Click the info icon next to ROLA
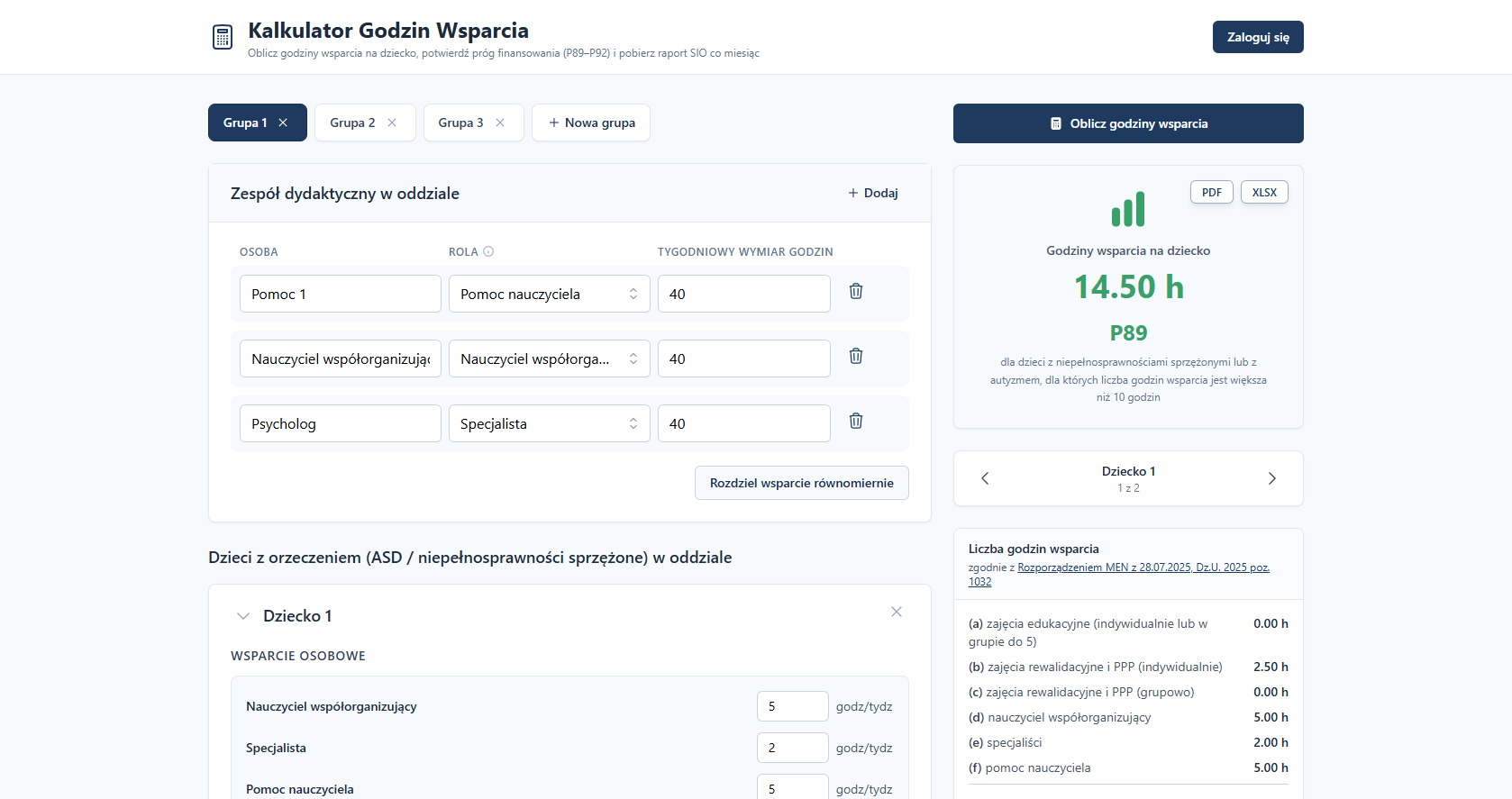 [488, 252]
